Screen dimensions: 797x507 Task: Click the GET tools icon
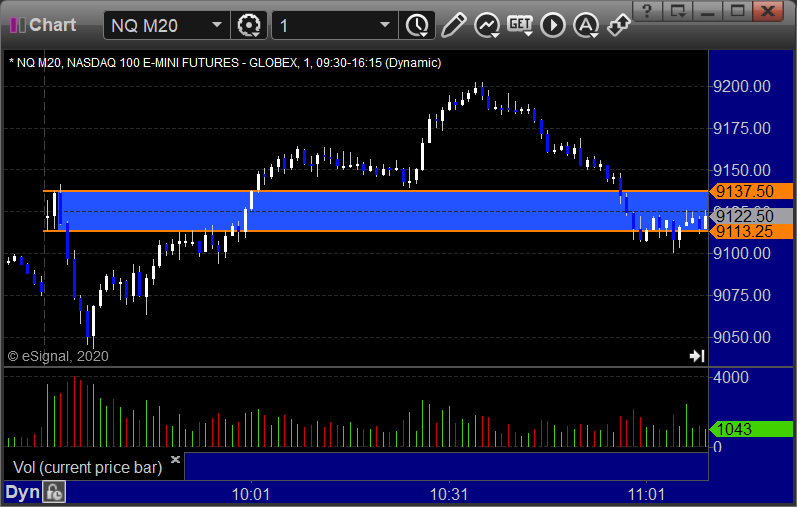point(519,25)
